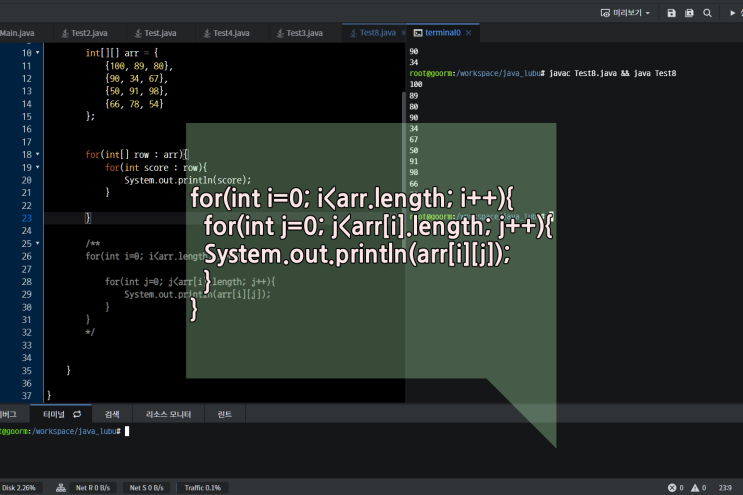The image size is (743, 495).
Task: Click the terminal icon on terminal0 tab
Action: [x=418, y=33]
